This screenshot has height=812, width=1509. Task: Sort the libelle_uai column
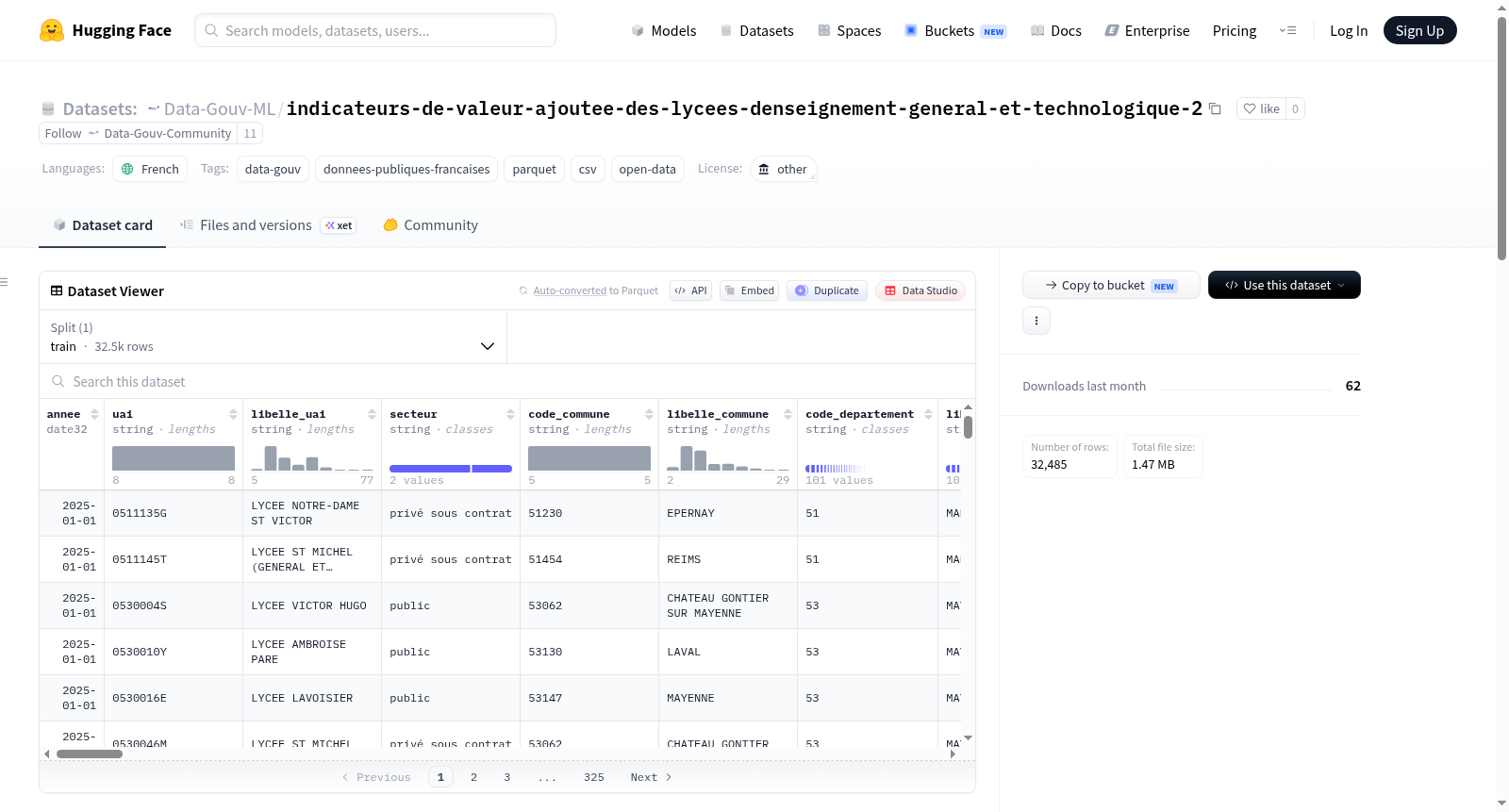click(372, 414)
